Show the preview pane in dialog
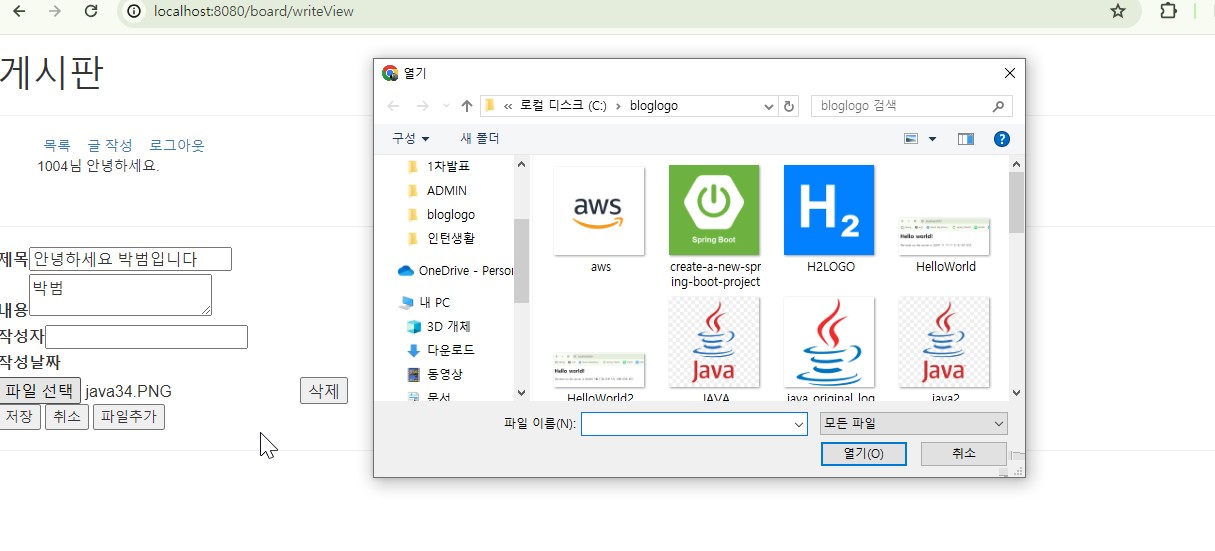1215x551 pixels. pos(965,139)
